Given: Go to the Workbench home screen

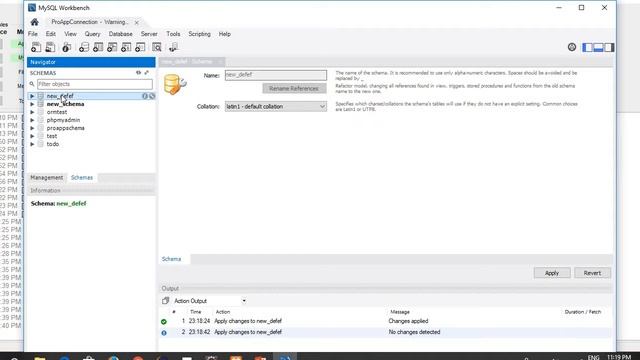Looking at the screenshot, I should [x=35, y=22].
